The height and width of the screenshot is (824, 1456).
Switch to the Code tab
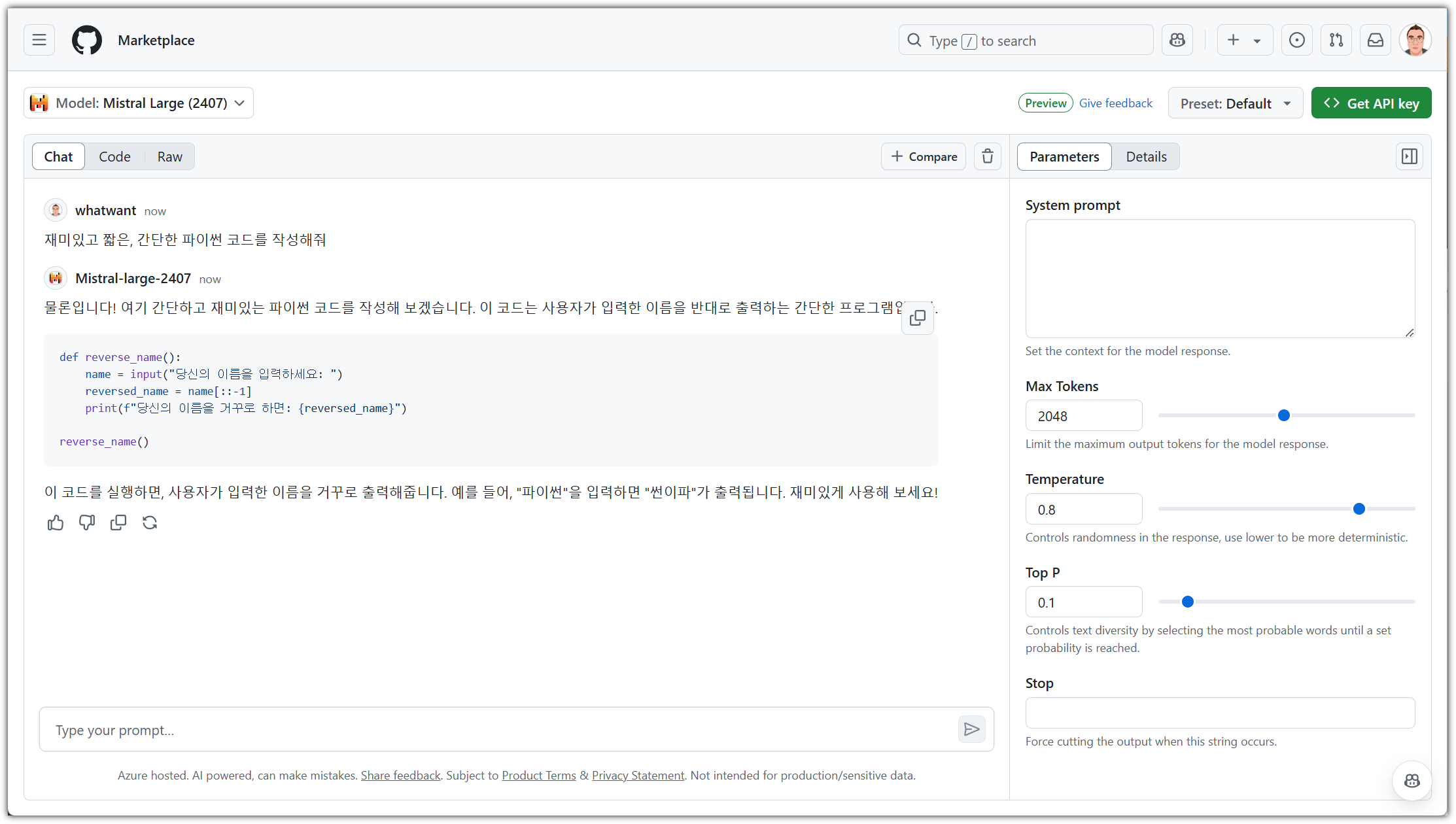(114, 156)
